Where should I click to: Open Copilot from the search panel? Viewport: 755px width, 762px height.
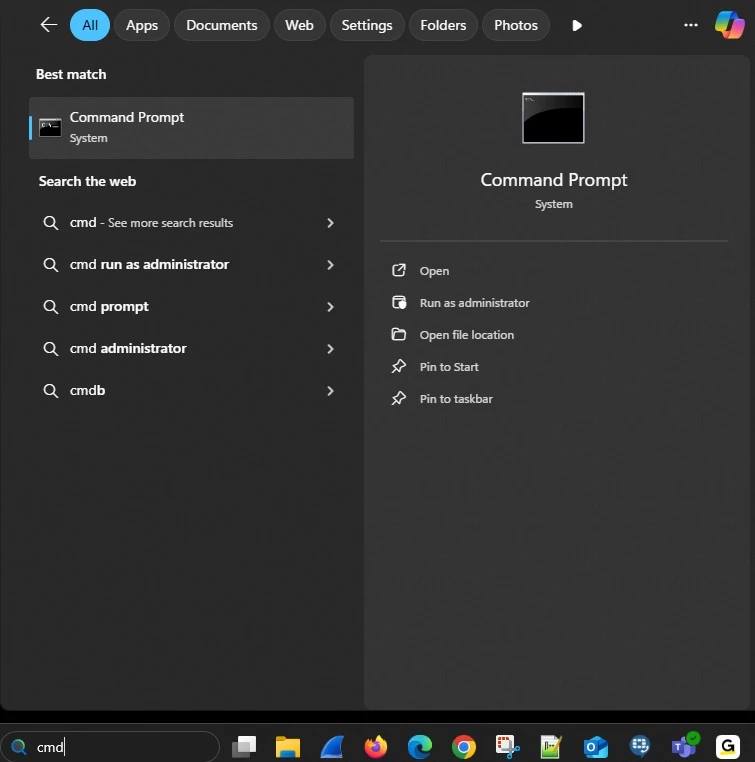(729, 25)
